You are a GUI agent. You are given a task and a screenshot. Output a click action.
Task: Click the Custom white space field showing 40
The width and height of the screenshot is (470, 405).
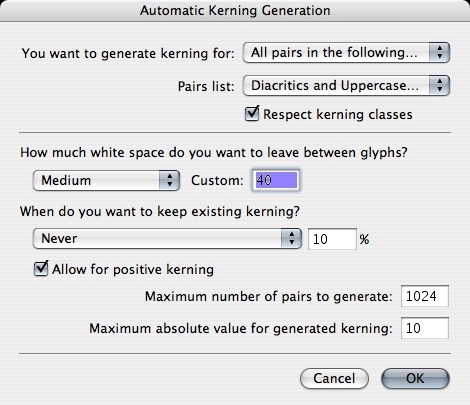[x=276, y=180]
